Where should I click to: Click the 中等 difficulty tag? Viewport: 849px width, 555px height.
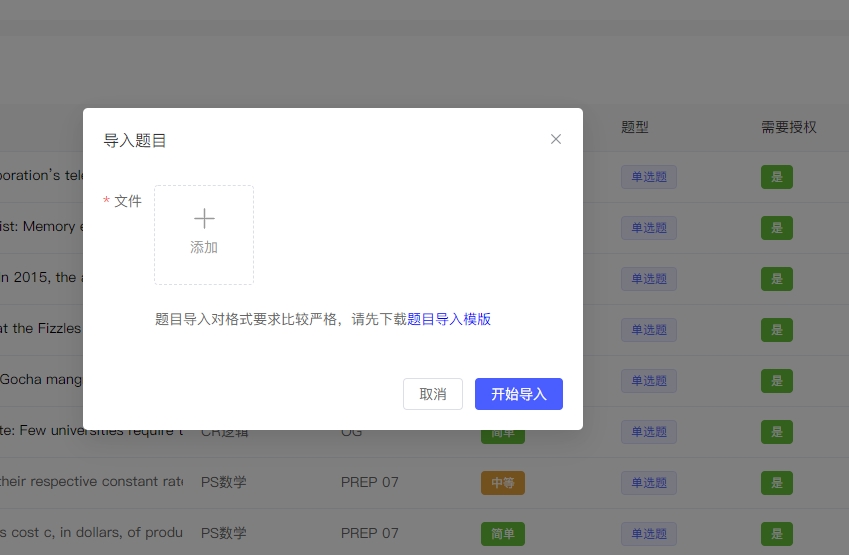pyautogui.click(x=502, y=483)
